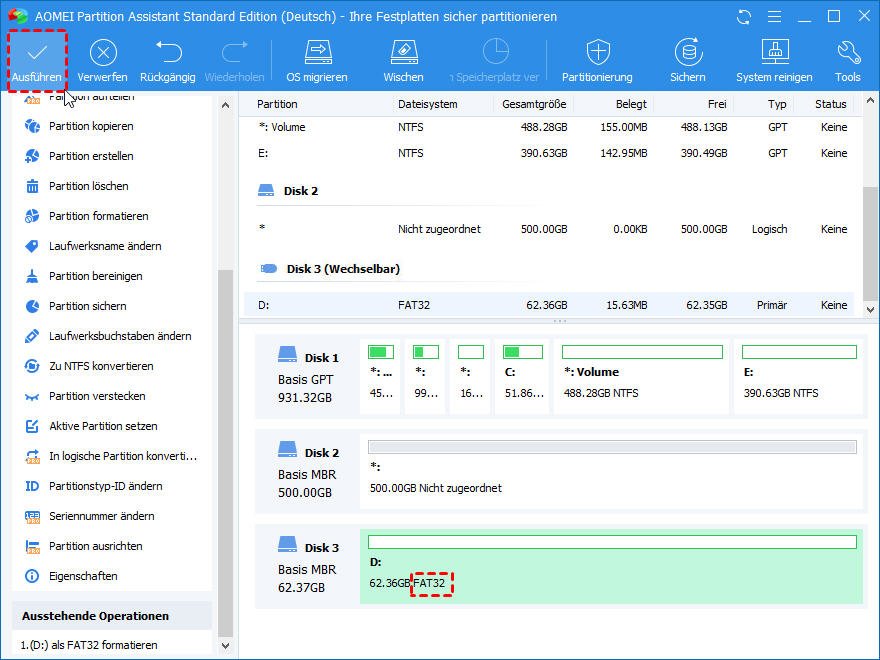Click the Disk 2 unallocated space bar
Image resolution: width=880 pixels, height=660 pixels.
click(612, 447)
